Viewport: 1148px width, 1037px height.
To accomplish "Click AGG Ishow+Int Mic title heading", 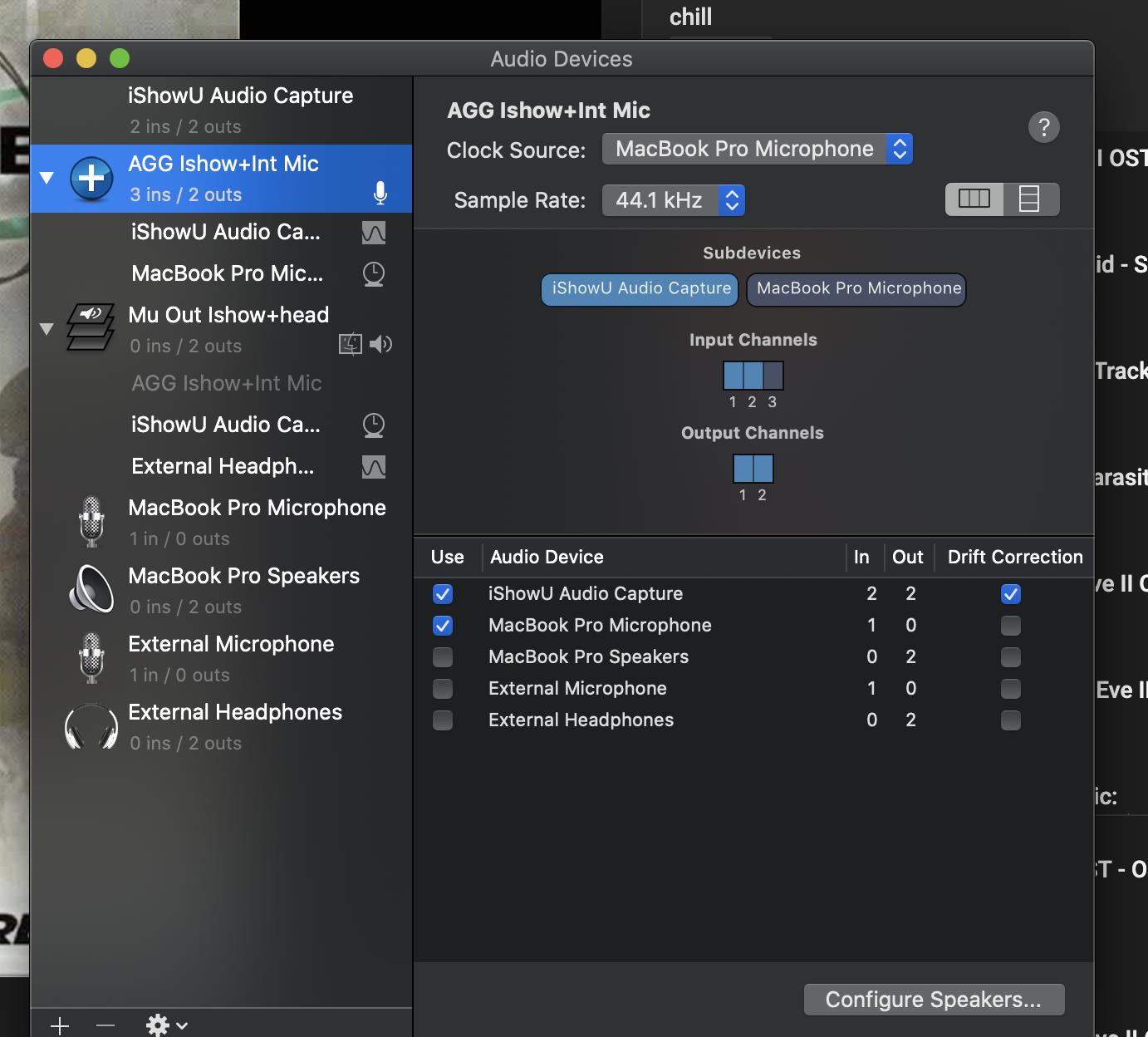I will coord(548,111).
